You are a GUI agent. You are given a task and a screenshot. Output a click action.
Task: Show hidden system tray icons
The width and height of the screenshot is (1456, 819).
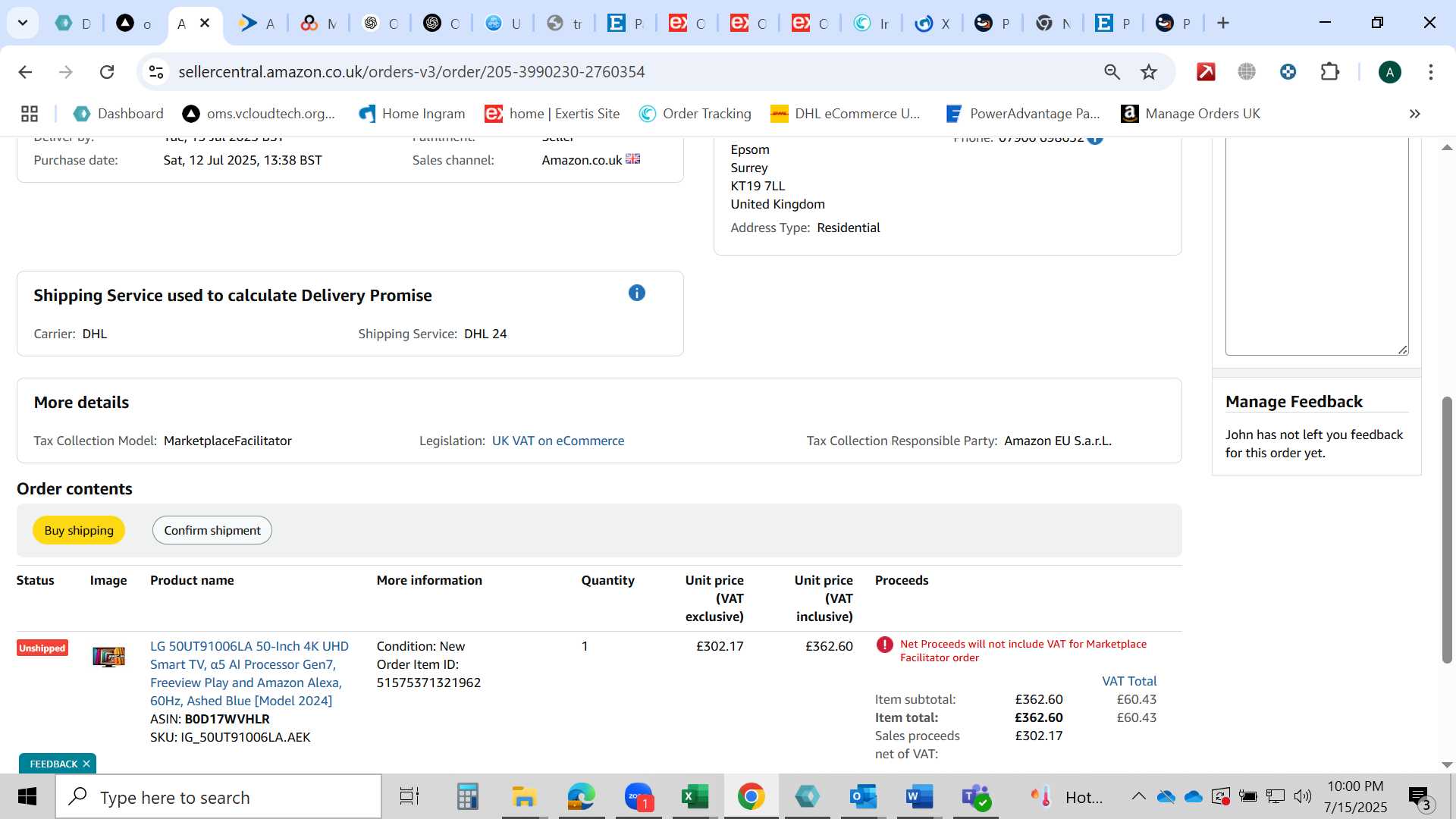(x=1138, y=796)
